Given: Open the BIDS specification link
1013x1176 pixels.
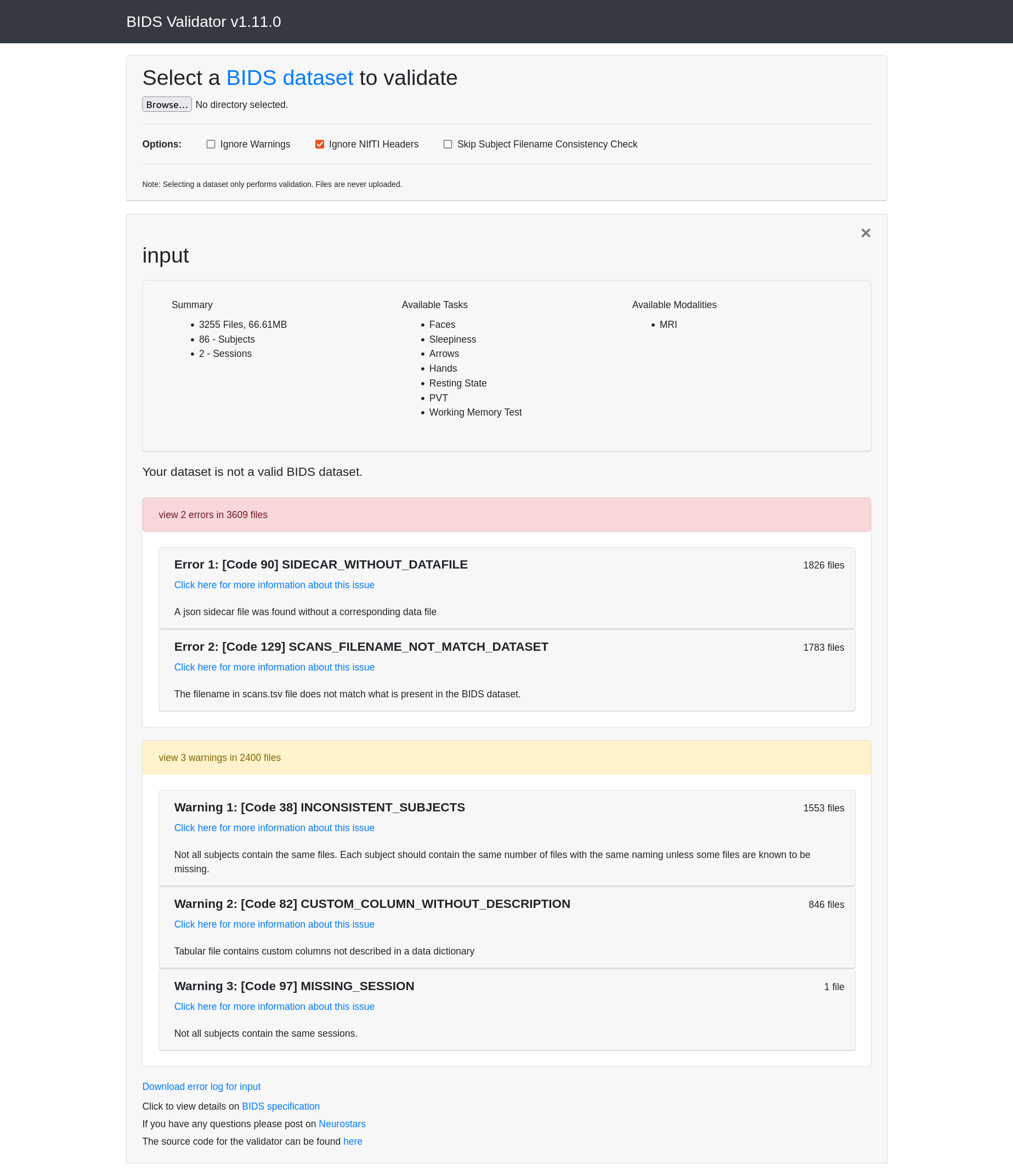Looking at the screenshot, I should 280,1107.
